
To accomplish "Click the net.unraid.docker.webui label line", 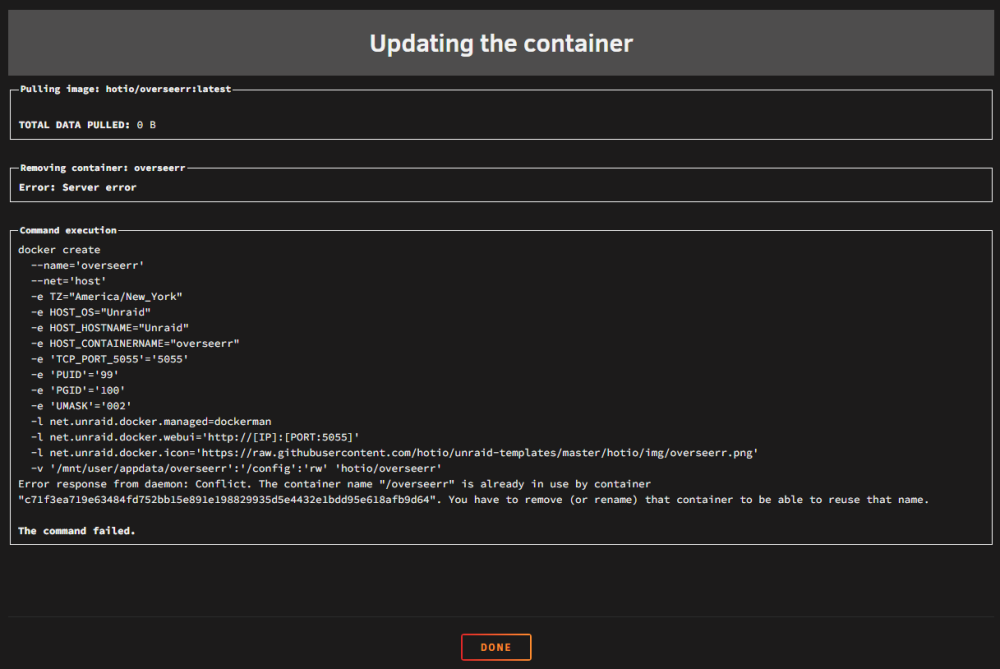I will point(195,437).
